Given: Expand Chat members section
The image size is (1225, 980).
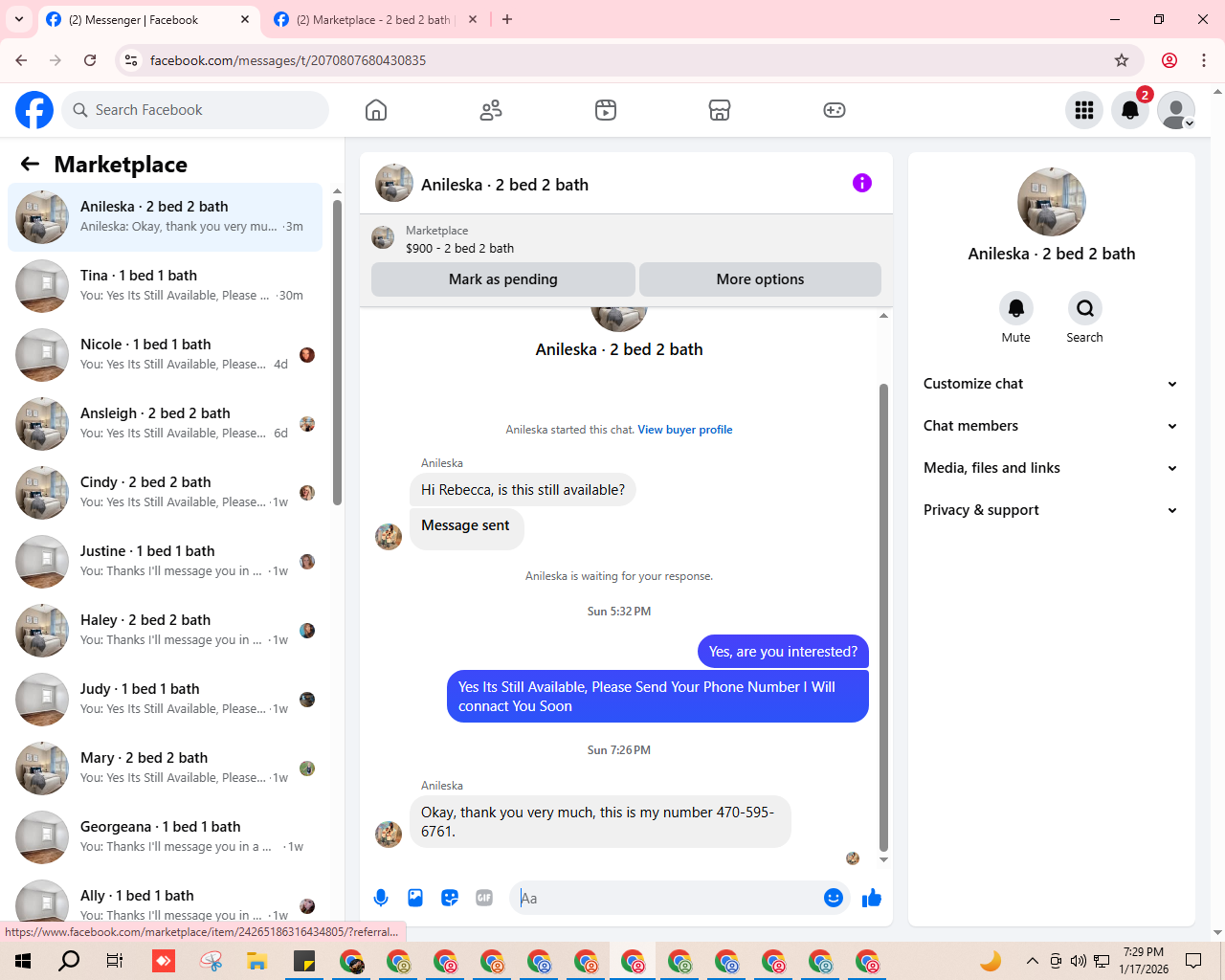Looking at the screenshot, I should pos(1051,426).
